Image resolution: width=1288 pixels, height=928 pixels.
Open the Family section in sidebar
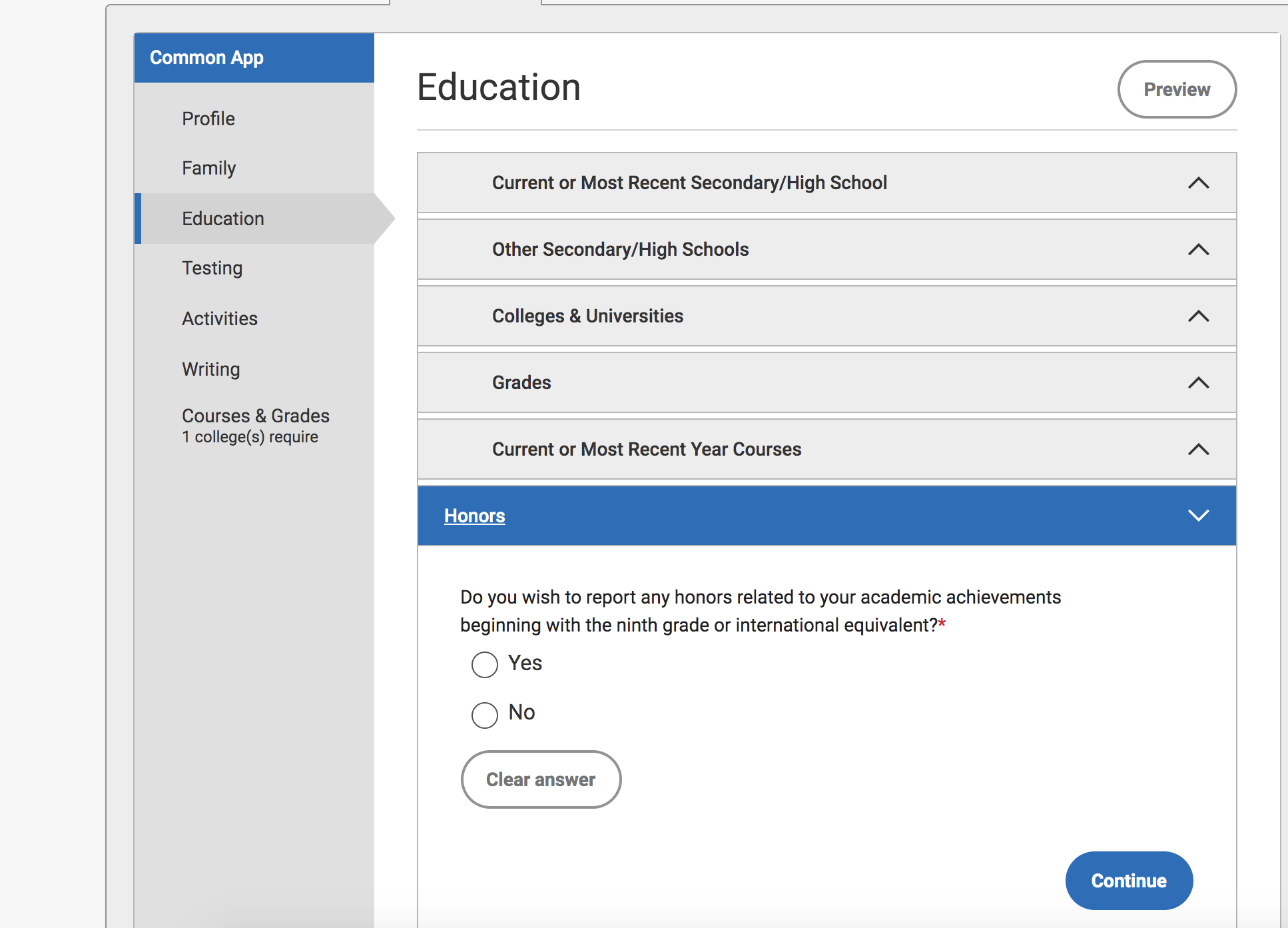(x=209, y=168)
